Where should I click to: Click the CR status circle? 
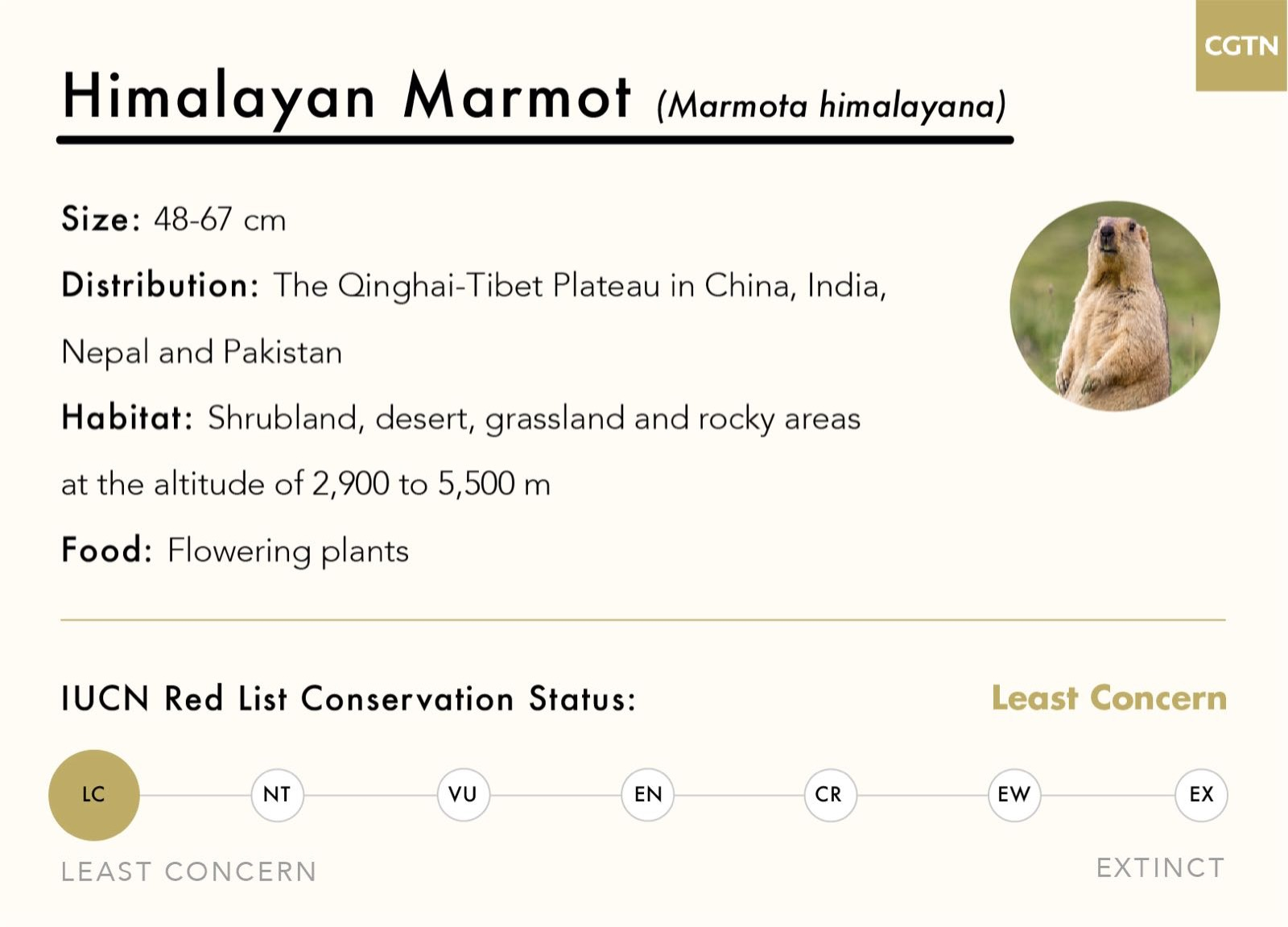pyautogui.click(x=829, y=795)
